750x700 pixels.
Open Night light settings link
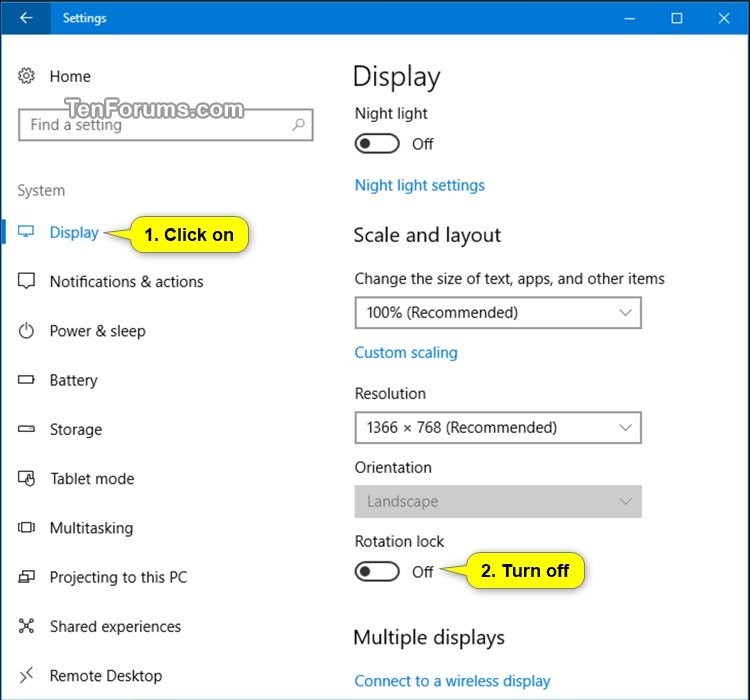419,185
